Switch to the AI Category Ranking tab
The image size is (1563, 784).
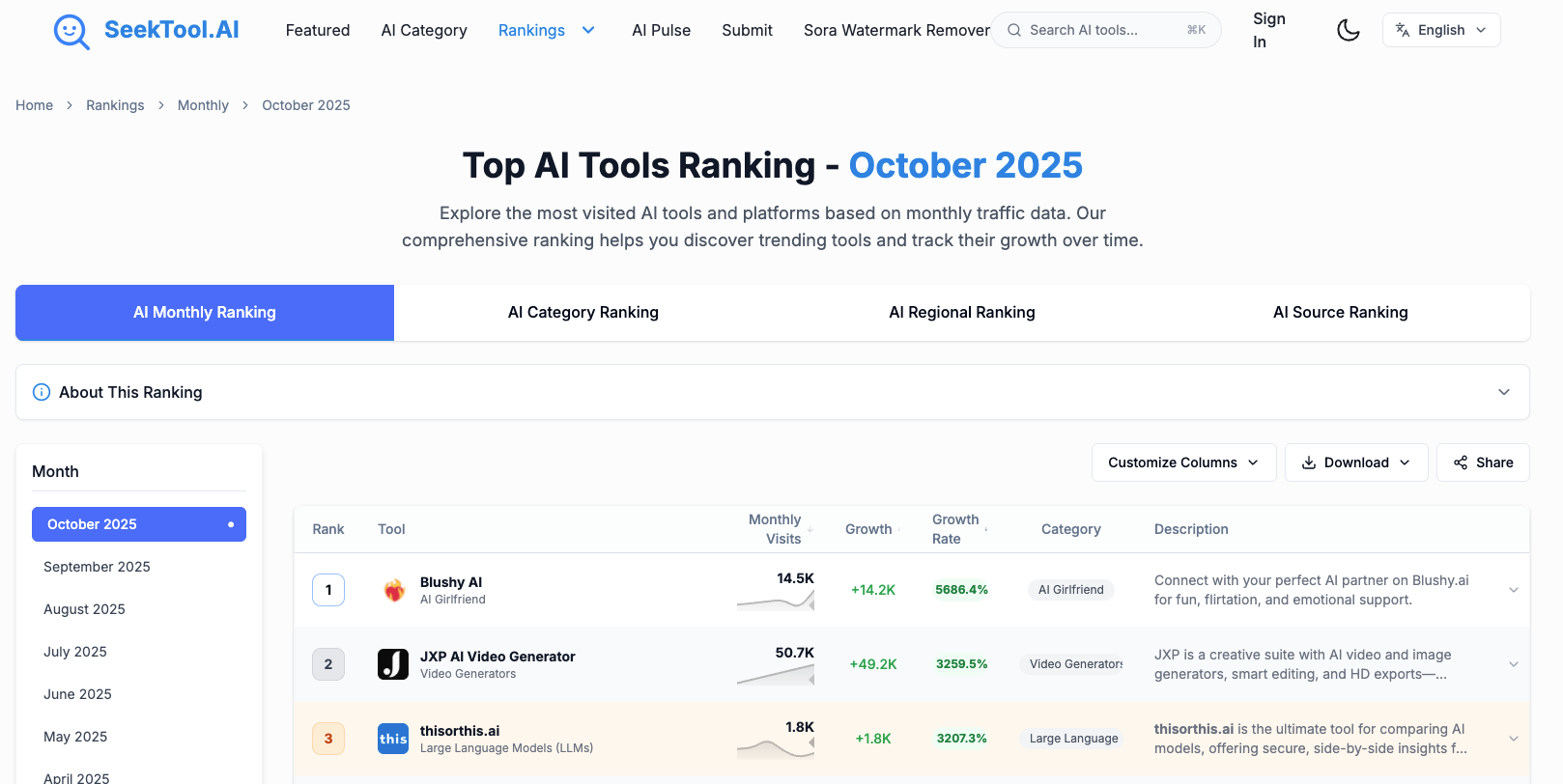click(x=583, y=313)
